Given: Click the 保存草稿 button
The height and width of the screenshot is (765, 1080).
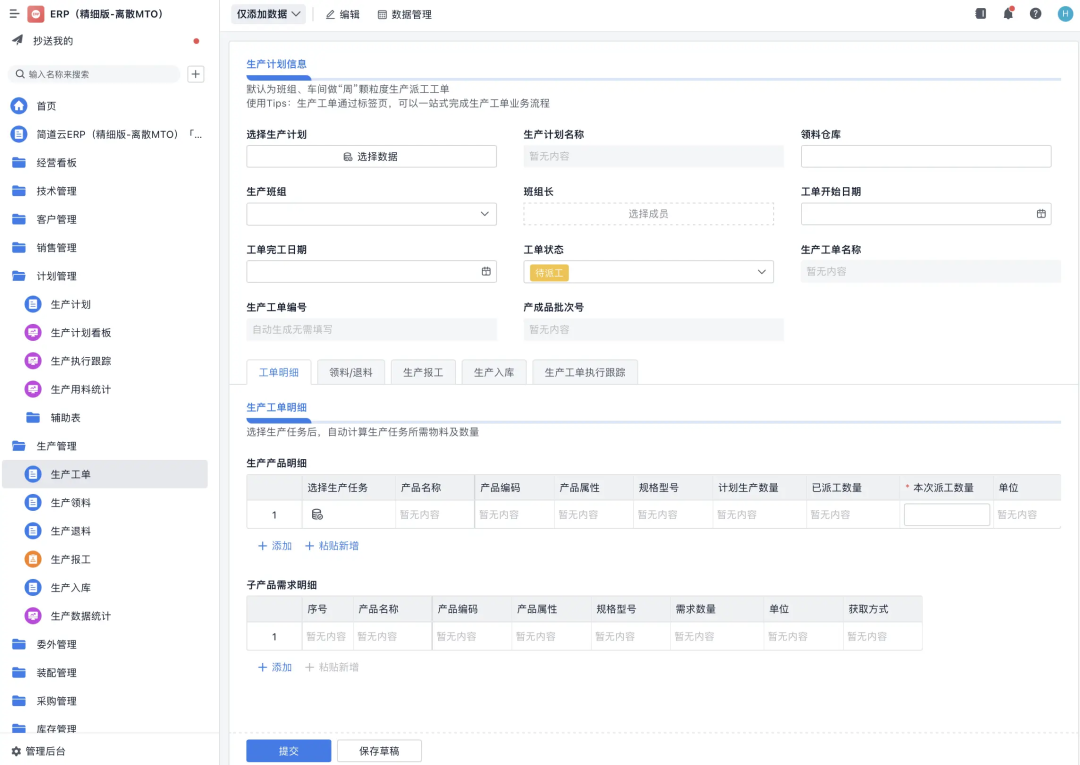Looking at the screenshot, I should [379, 751].
